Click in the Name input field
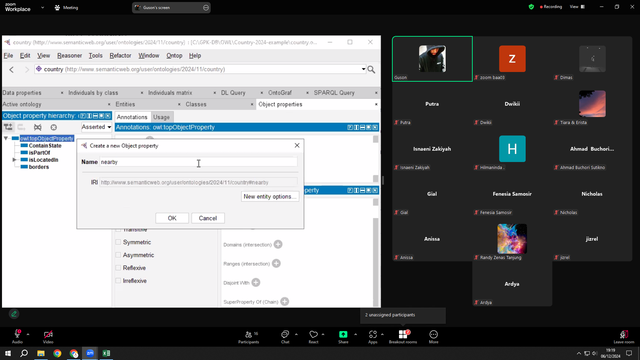This screenshot has height=360, width=640. pyautogui.click(x=198, y=162)
